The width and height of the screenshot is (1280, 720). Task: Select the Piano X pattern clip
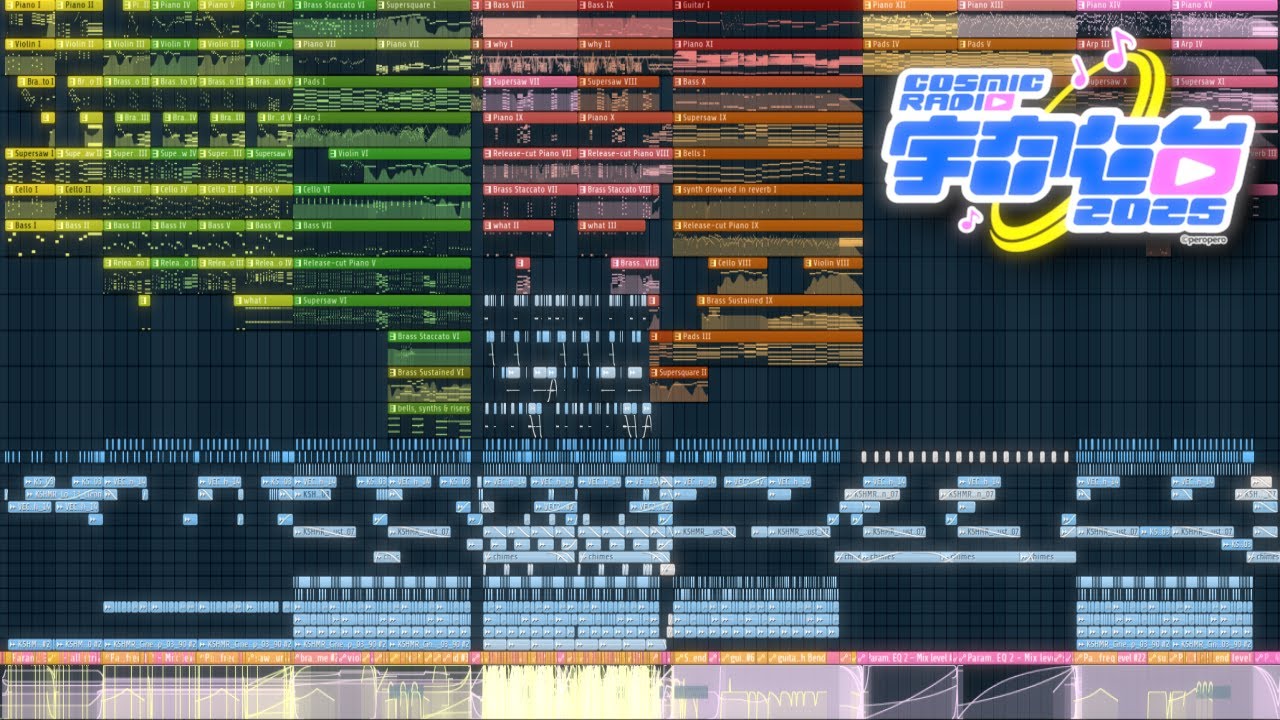click(x=625, y=118)
